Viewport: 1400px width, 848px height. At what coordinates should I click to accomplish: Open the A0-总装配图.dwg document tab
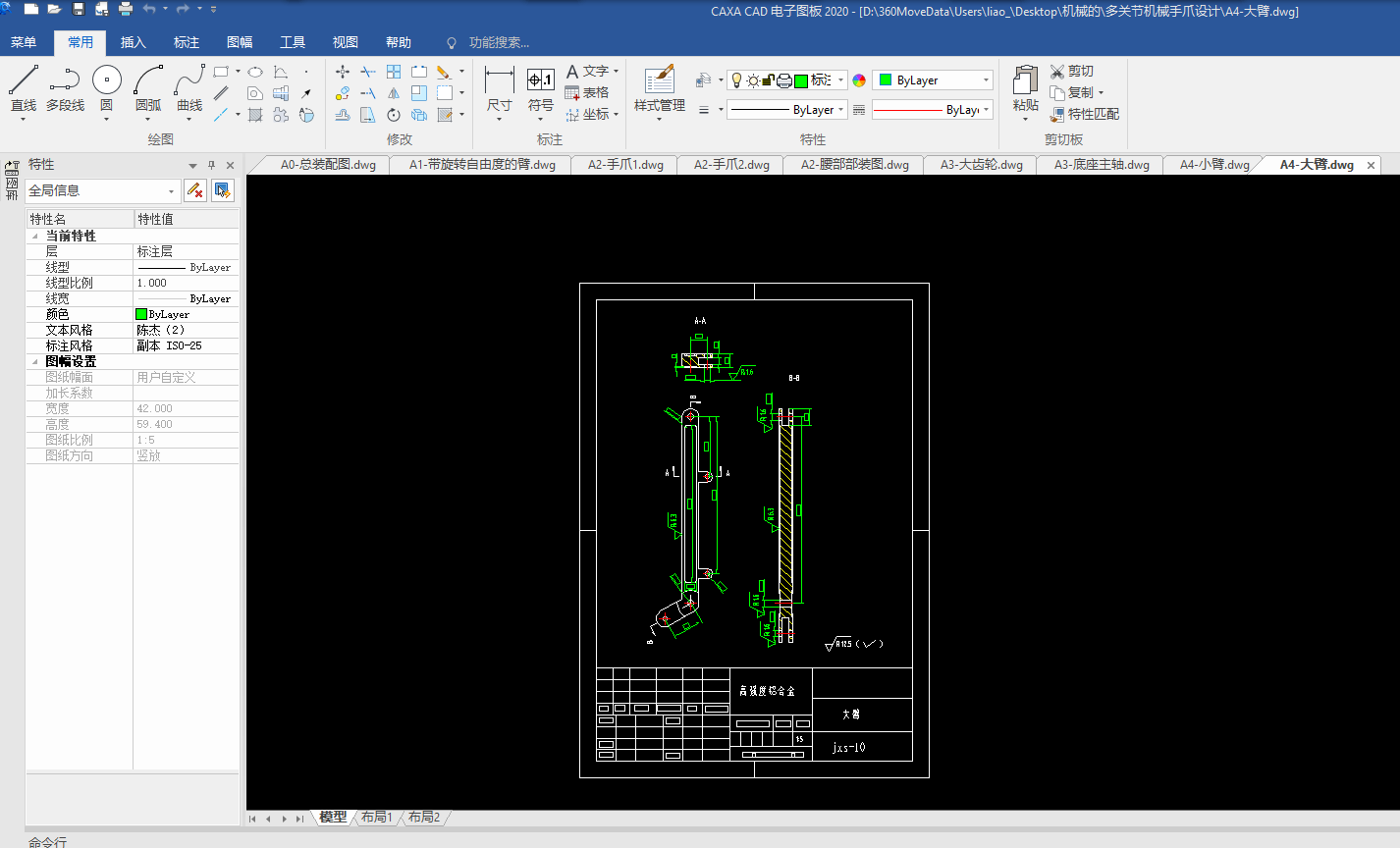click(328, 165)
